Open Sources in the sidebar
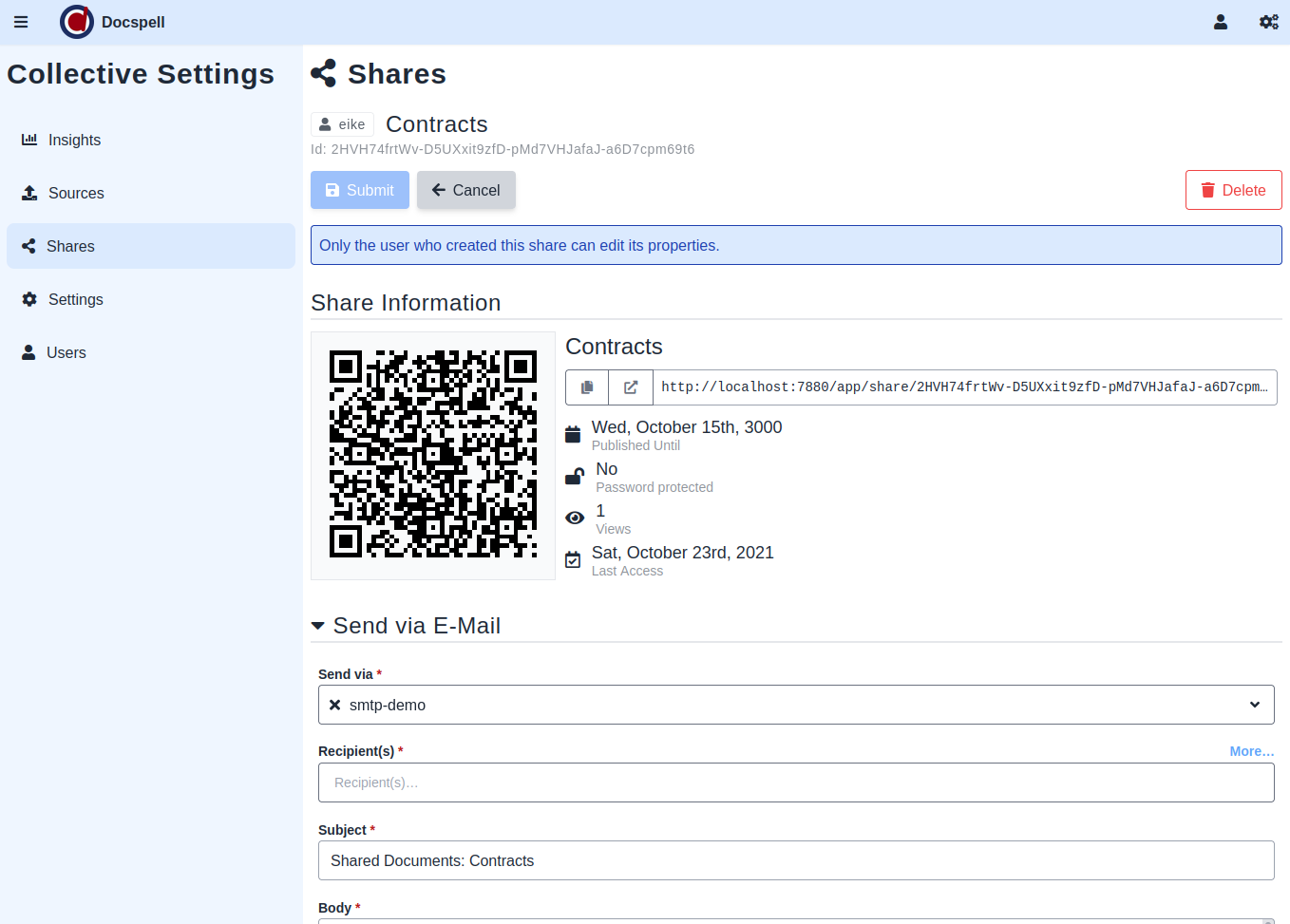The height and width of the screenshot is (924, 1290). coord(76,193)
